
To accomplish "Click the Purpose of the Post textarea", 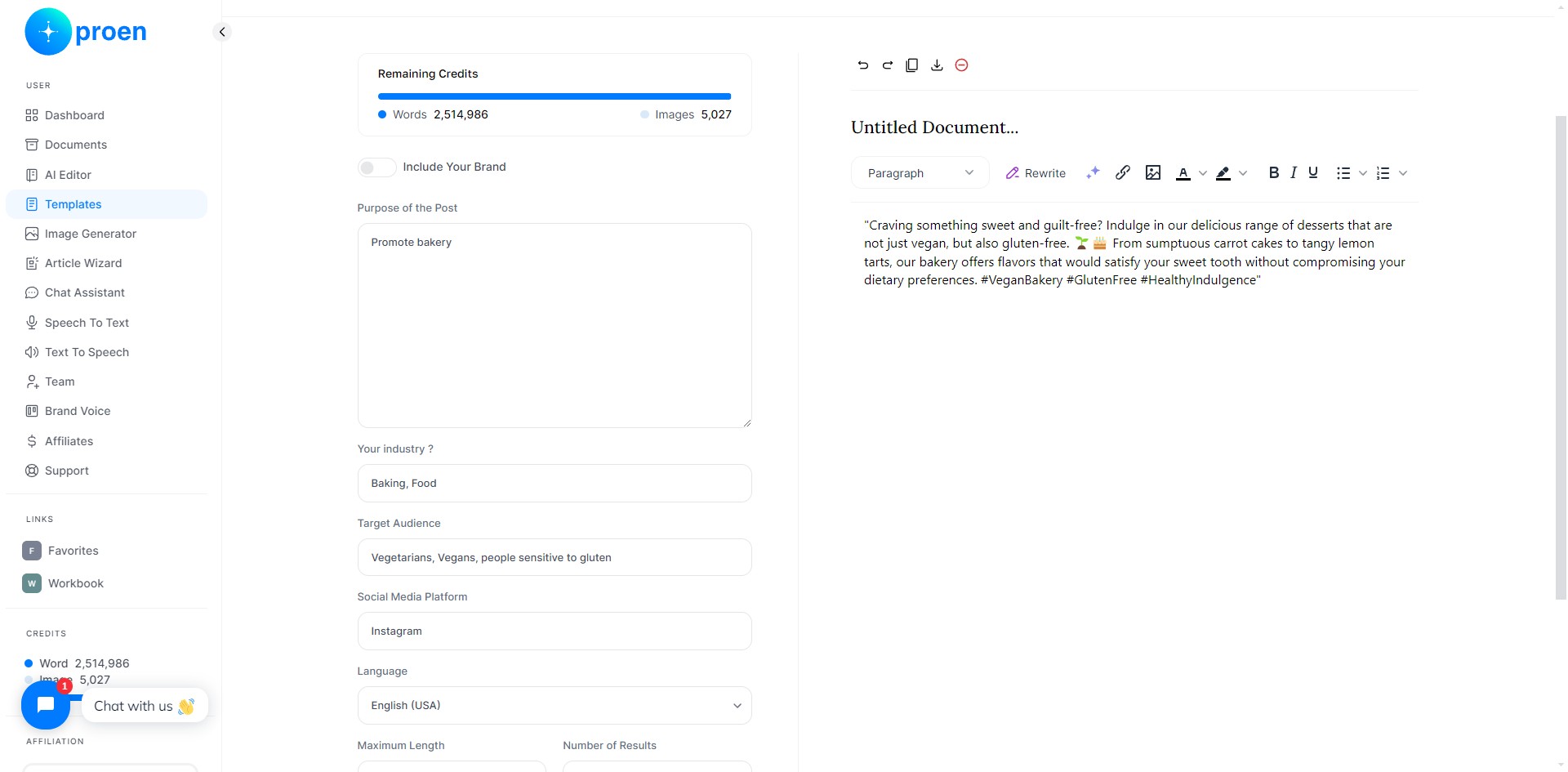I will (555, 325).
